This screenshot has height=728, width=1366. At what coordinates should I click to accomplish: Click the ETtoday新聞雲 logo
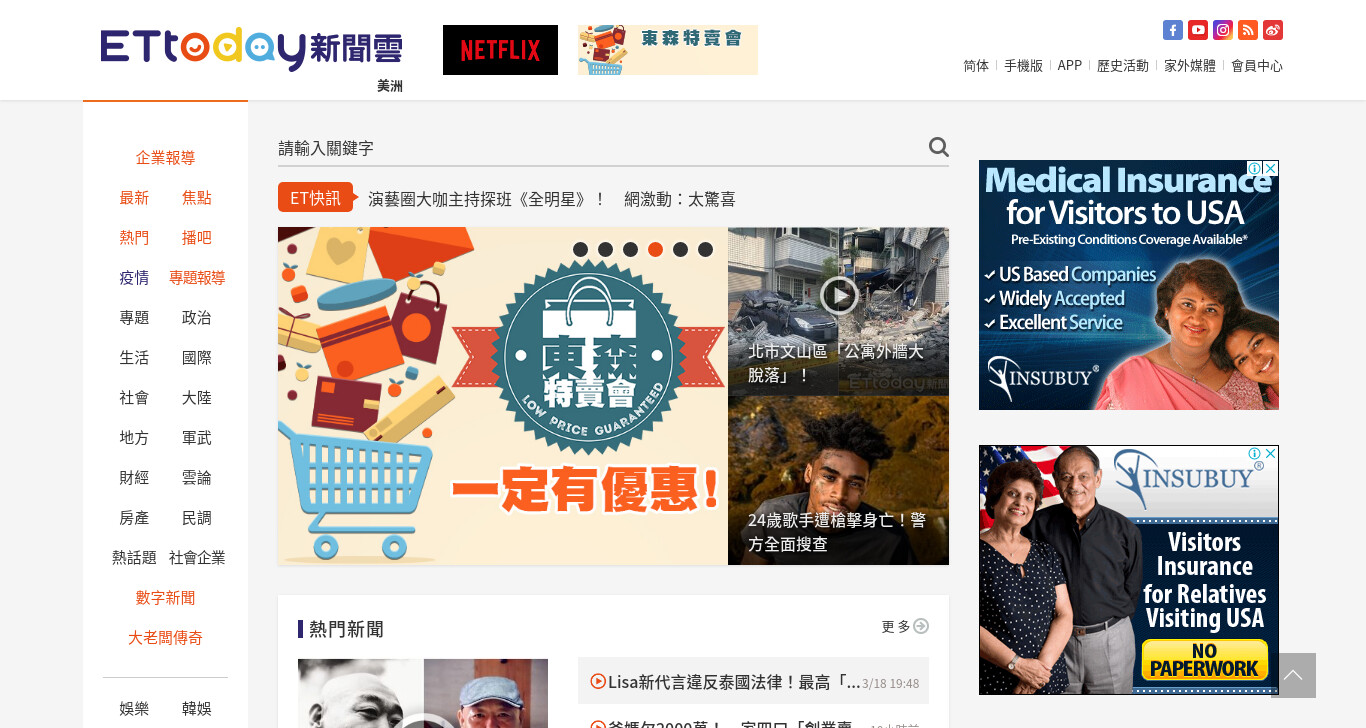252,49
